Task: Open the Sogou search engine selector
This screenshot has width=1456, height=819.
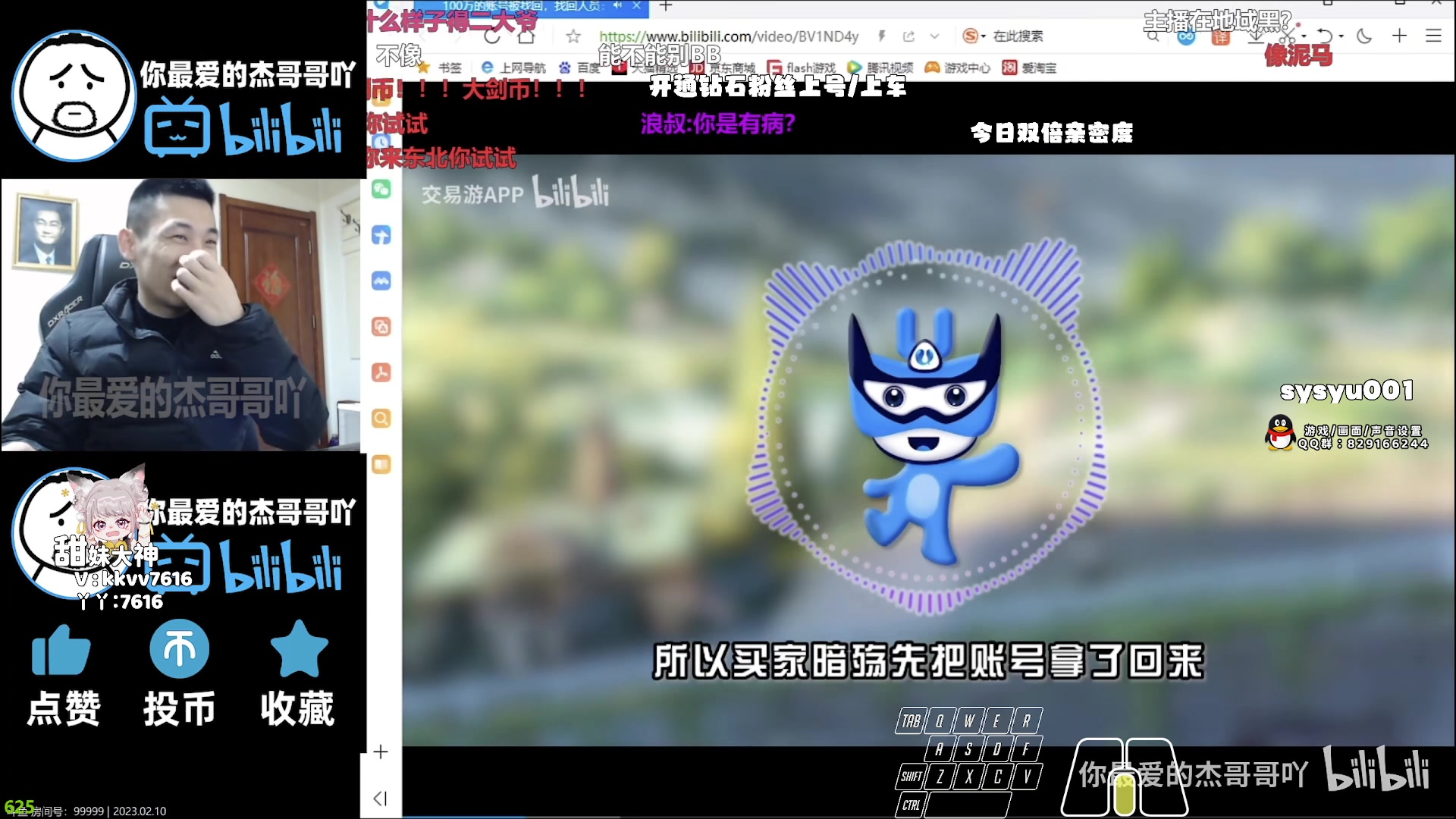Action: (974, 36)
